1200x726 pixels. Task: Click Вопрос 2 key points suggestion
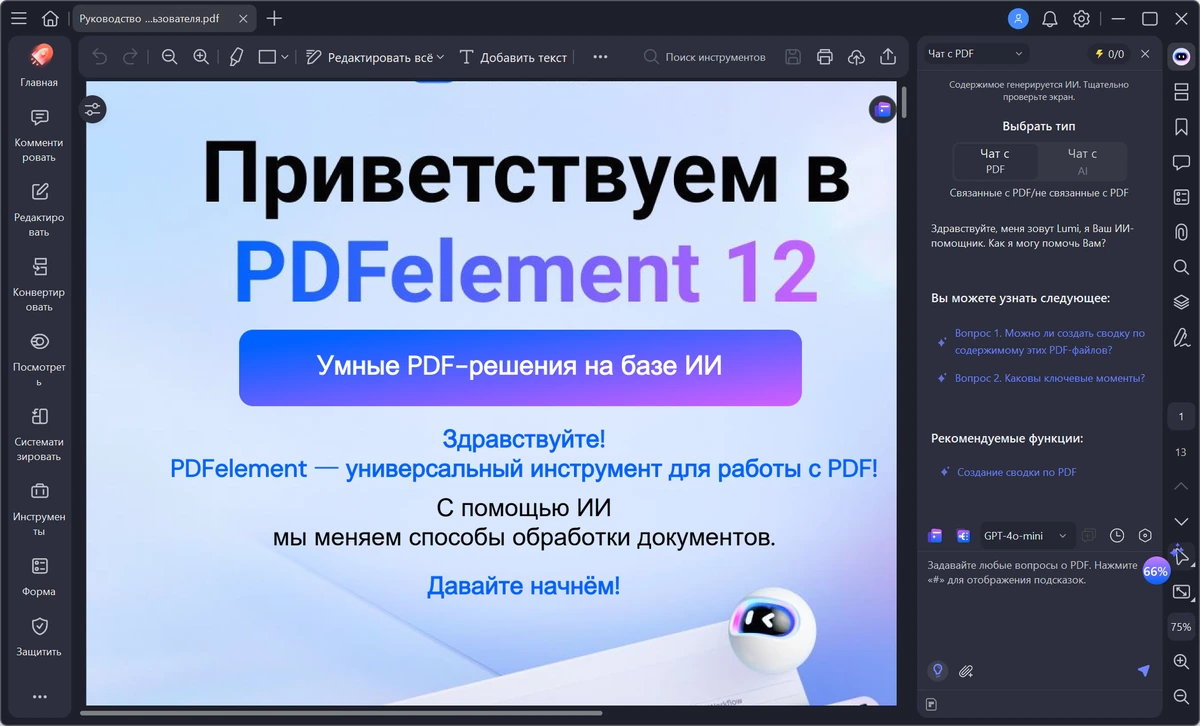tap(1040, 378)
